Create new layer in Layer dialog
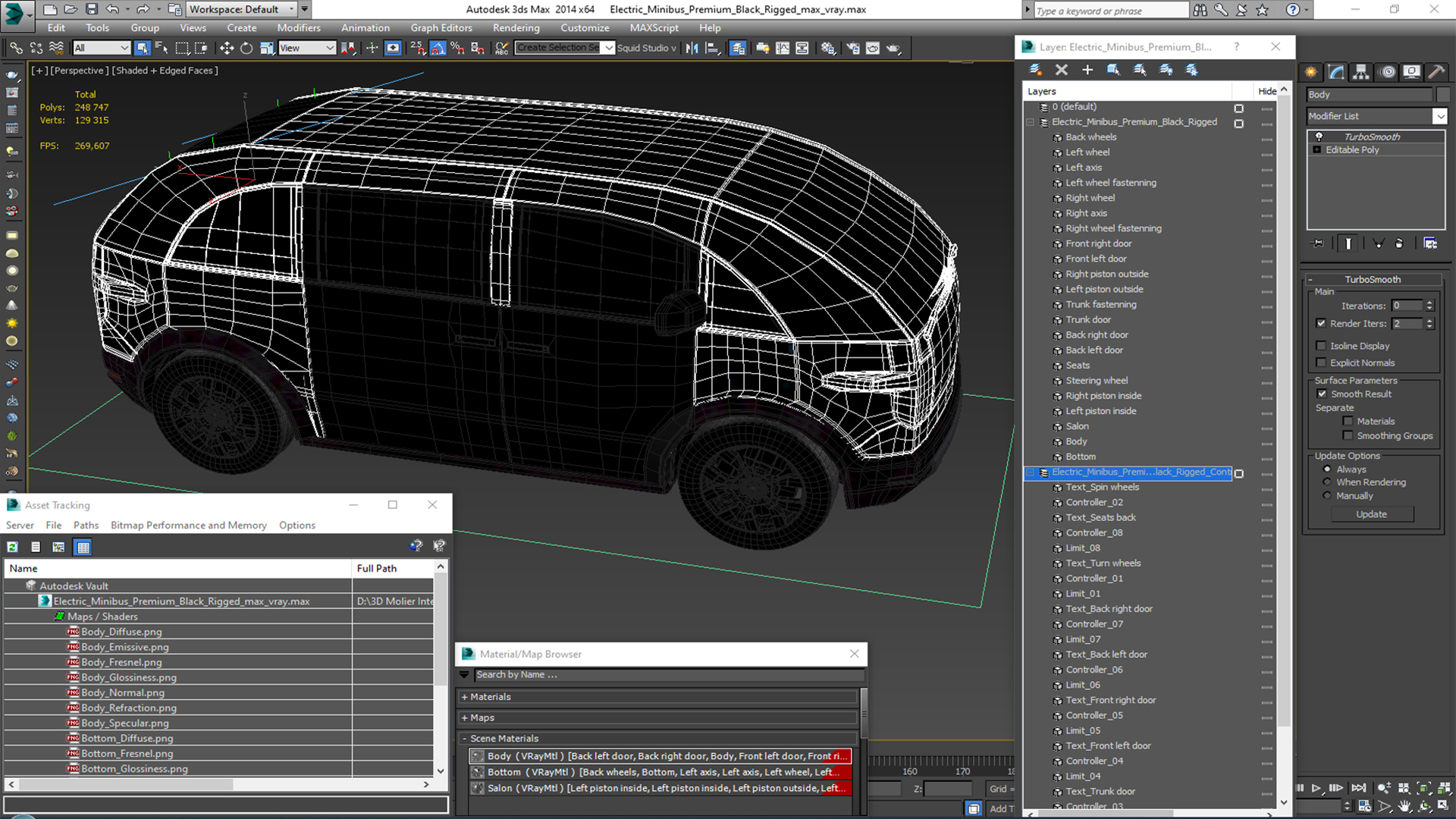 [1035, 70]
